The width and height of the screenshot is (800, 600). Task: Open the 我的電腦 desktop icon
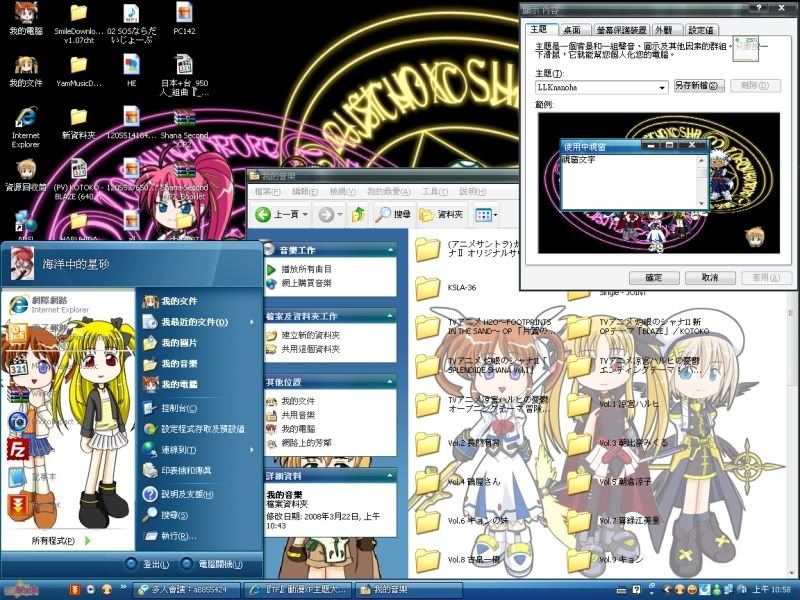pyautogui.click(x=26, y=19)
